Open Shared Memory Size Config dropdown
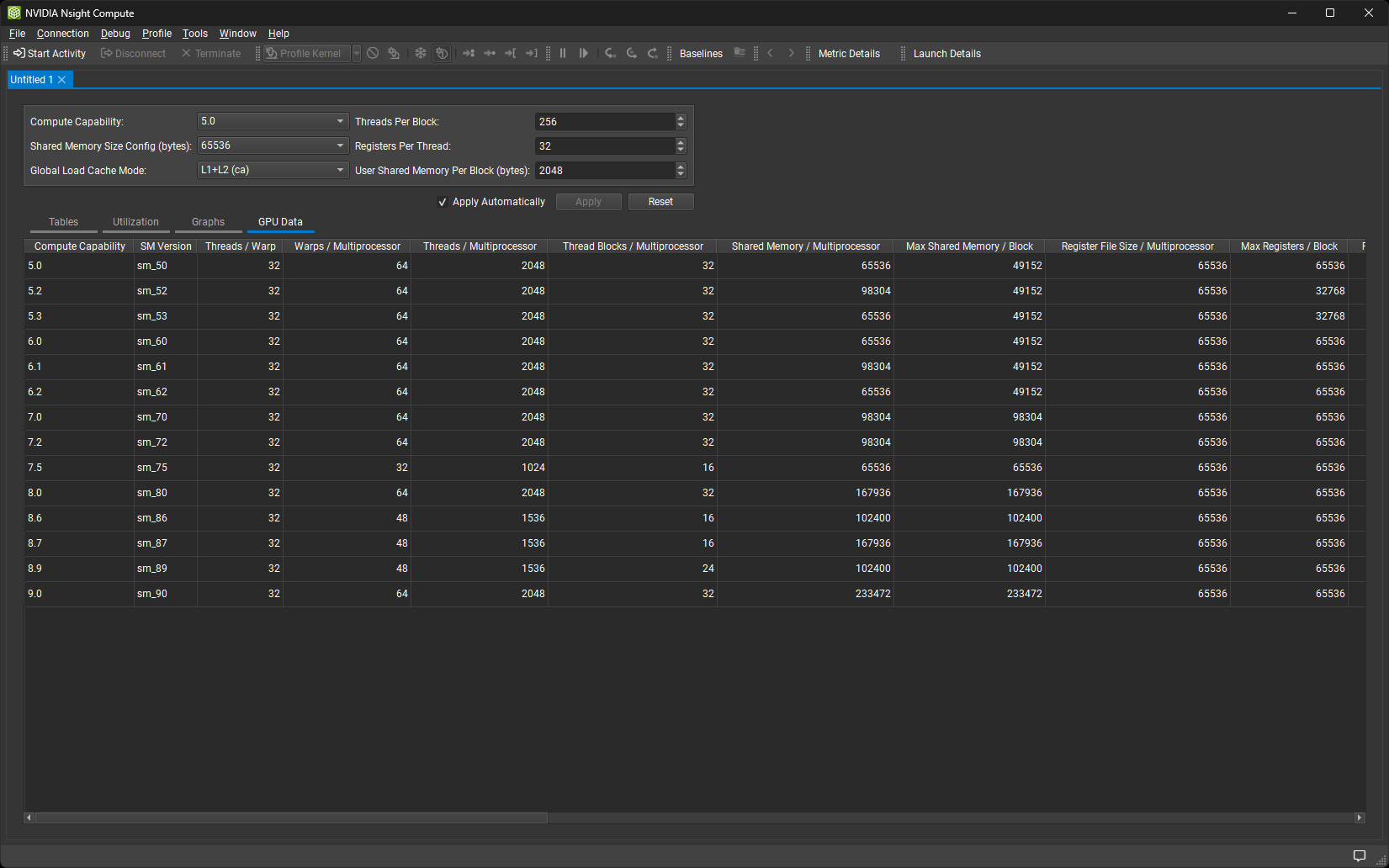This screenshot has width=1389, height=868. pyautogui.click(x=273, y=146)
